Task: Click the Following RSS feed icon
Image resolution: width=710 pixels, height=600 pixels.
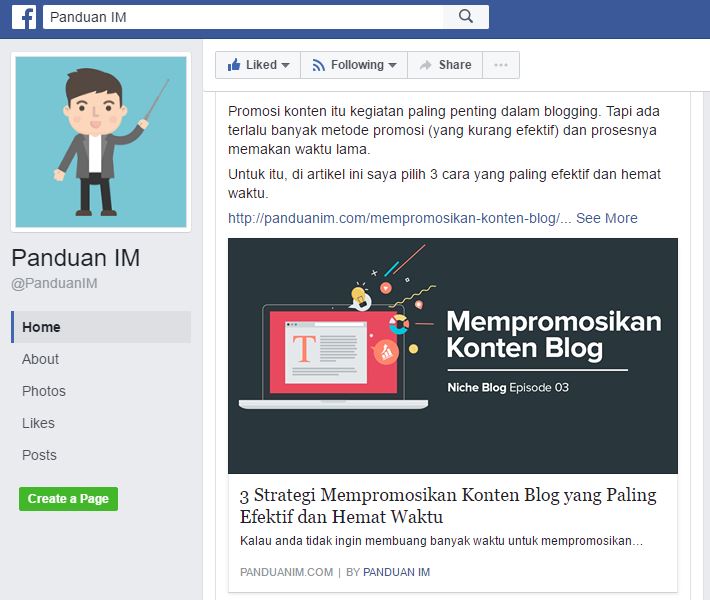Action: click(x=318, y=65)
